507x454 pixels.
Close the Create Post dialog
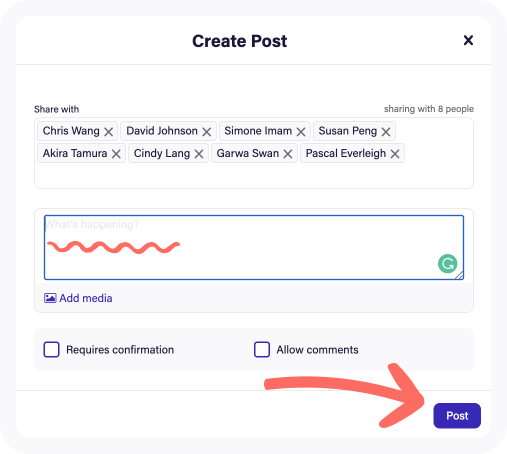[468, 40]
